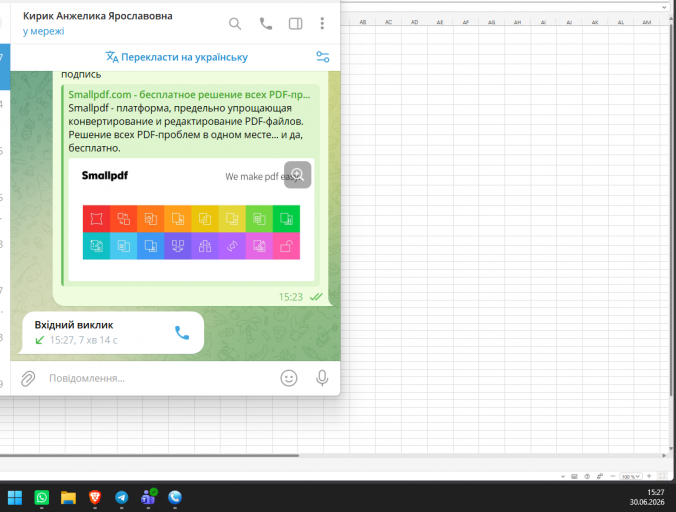Image resolution: width=676 pixels, height=512 pixels.
Task: Select spreadsheet column header AJ
Action: [569, 22]
